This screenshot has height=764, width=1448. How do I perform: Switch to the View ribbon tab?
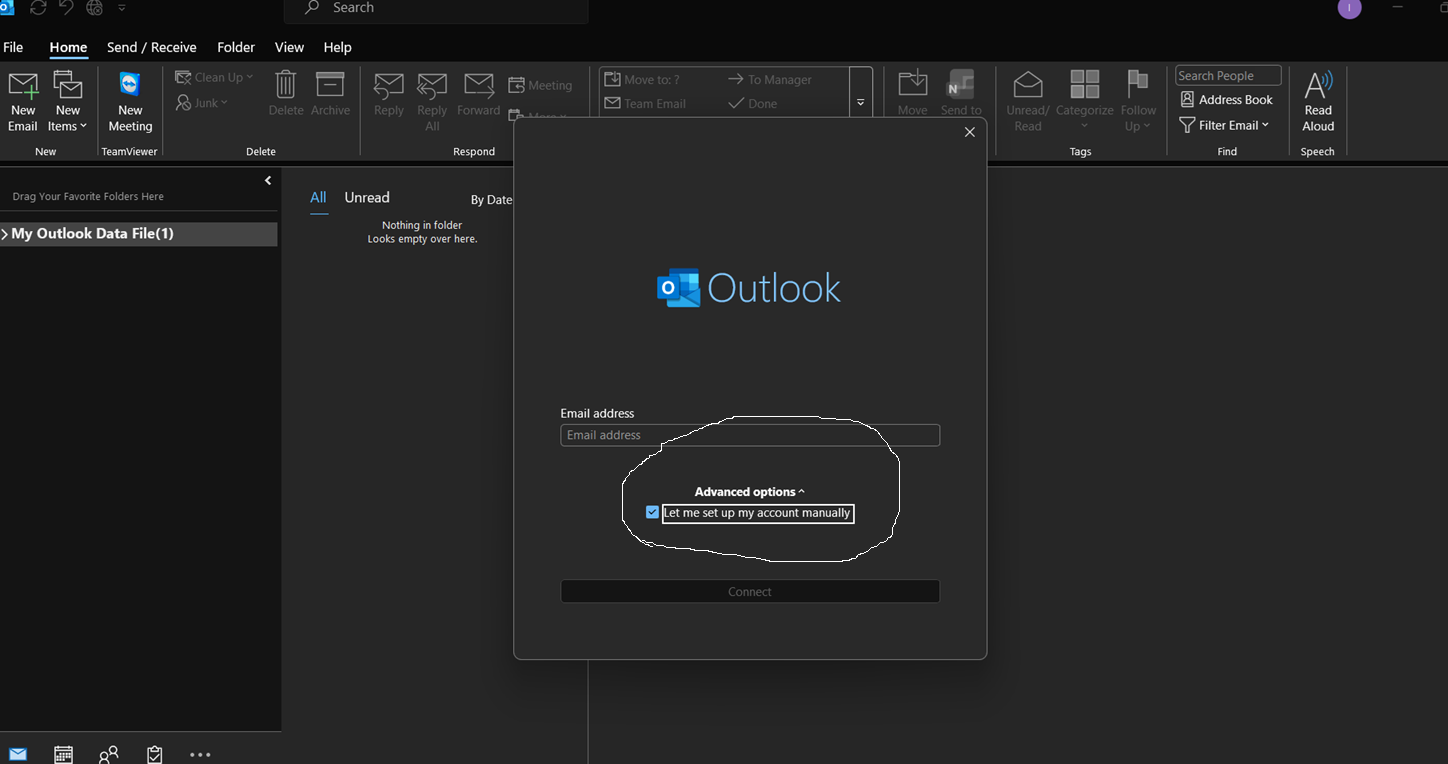[289, 47]
